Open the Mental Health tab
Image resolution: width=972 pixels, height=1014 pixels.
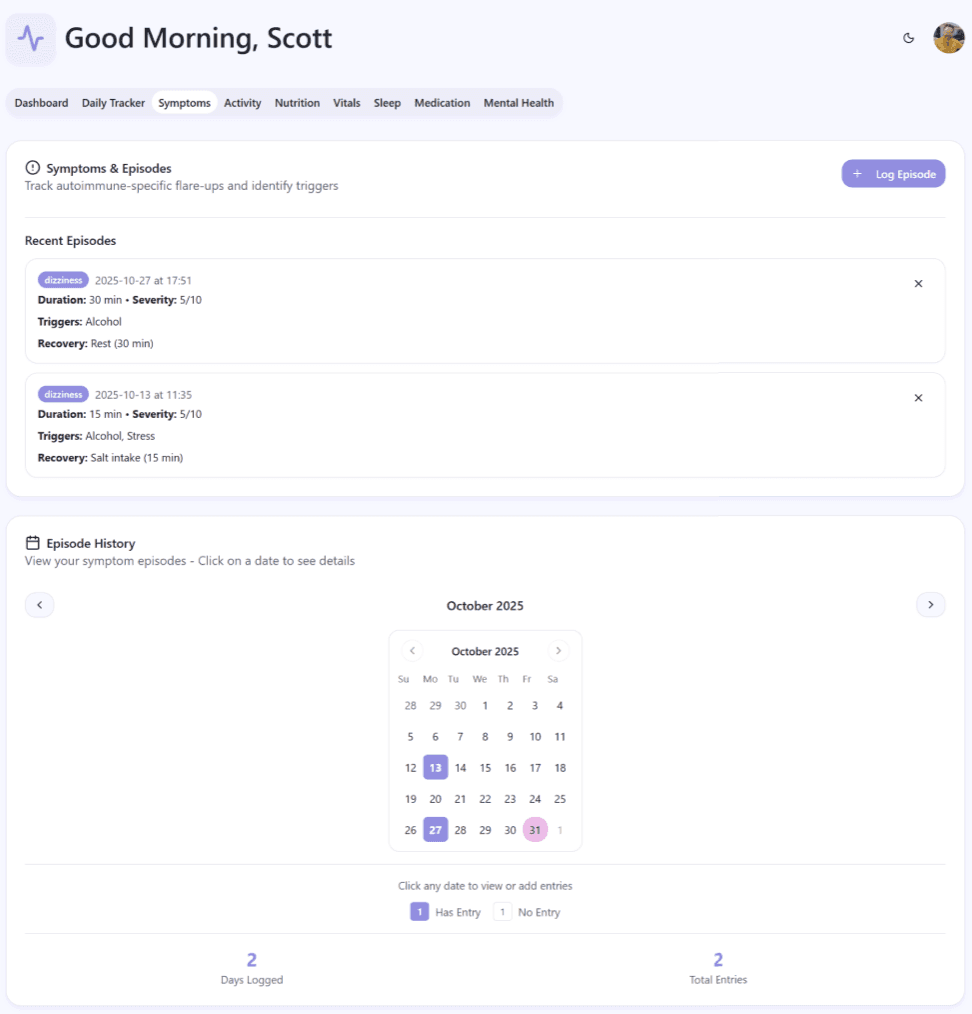[x=519, y=103]
